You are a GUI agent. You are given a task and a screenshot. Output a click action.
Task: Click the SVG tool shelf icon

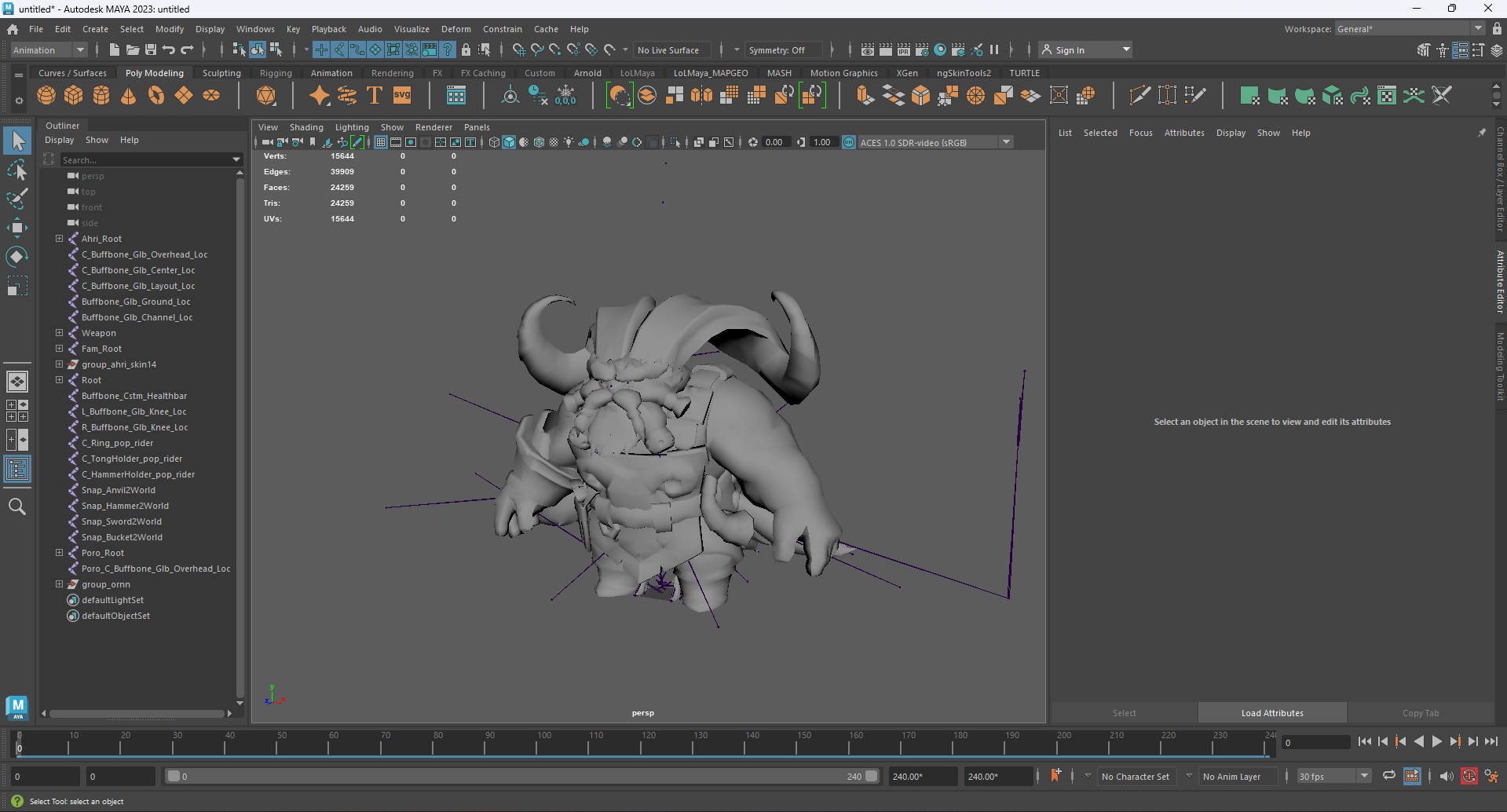(x=402, y=96)
